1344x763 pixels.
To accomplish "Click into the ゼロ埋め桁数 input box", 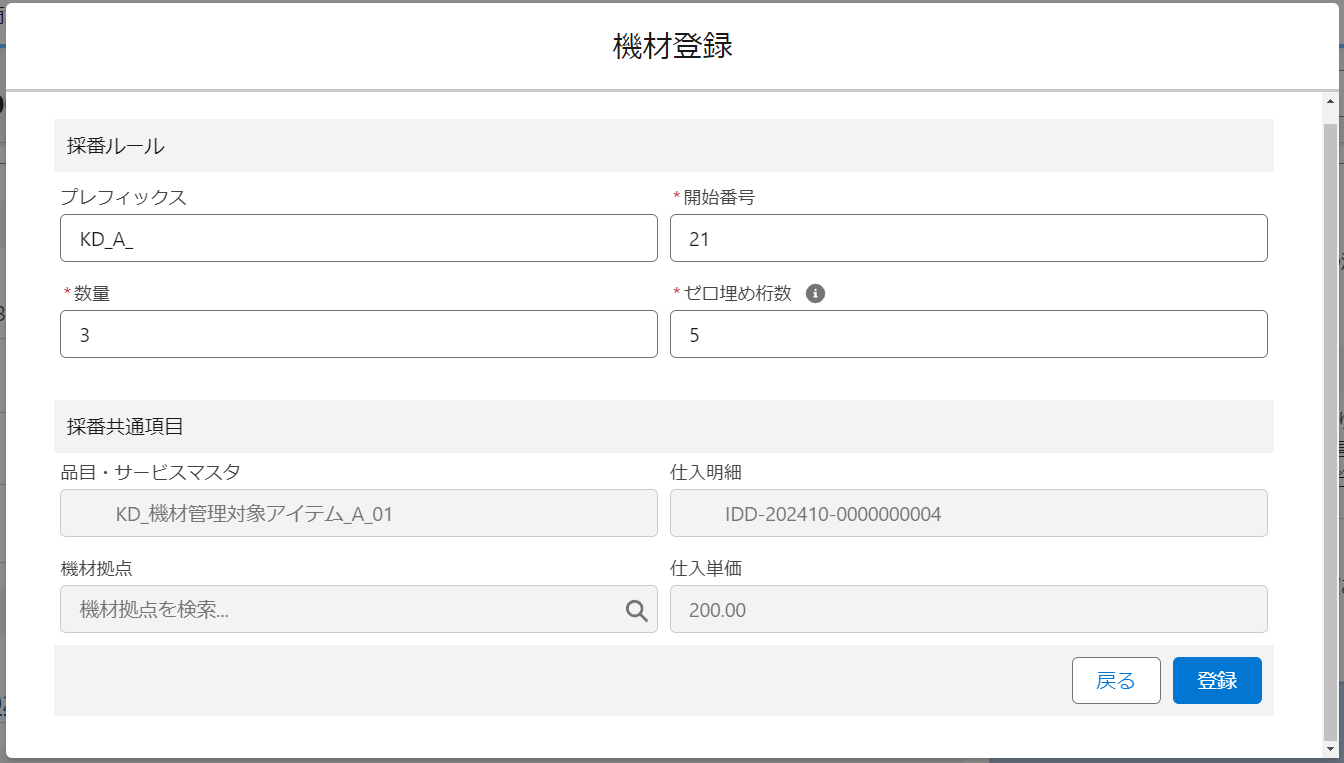I will (968, 335).
